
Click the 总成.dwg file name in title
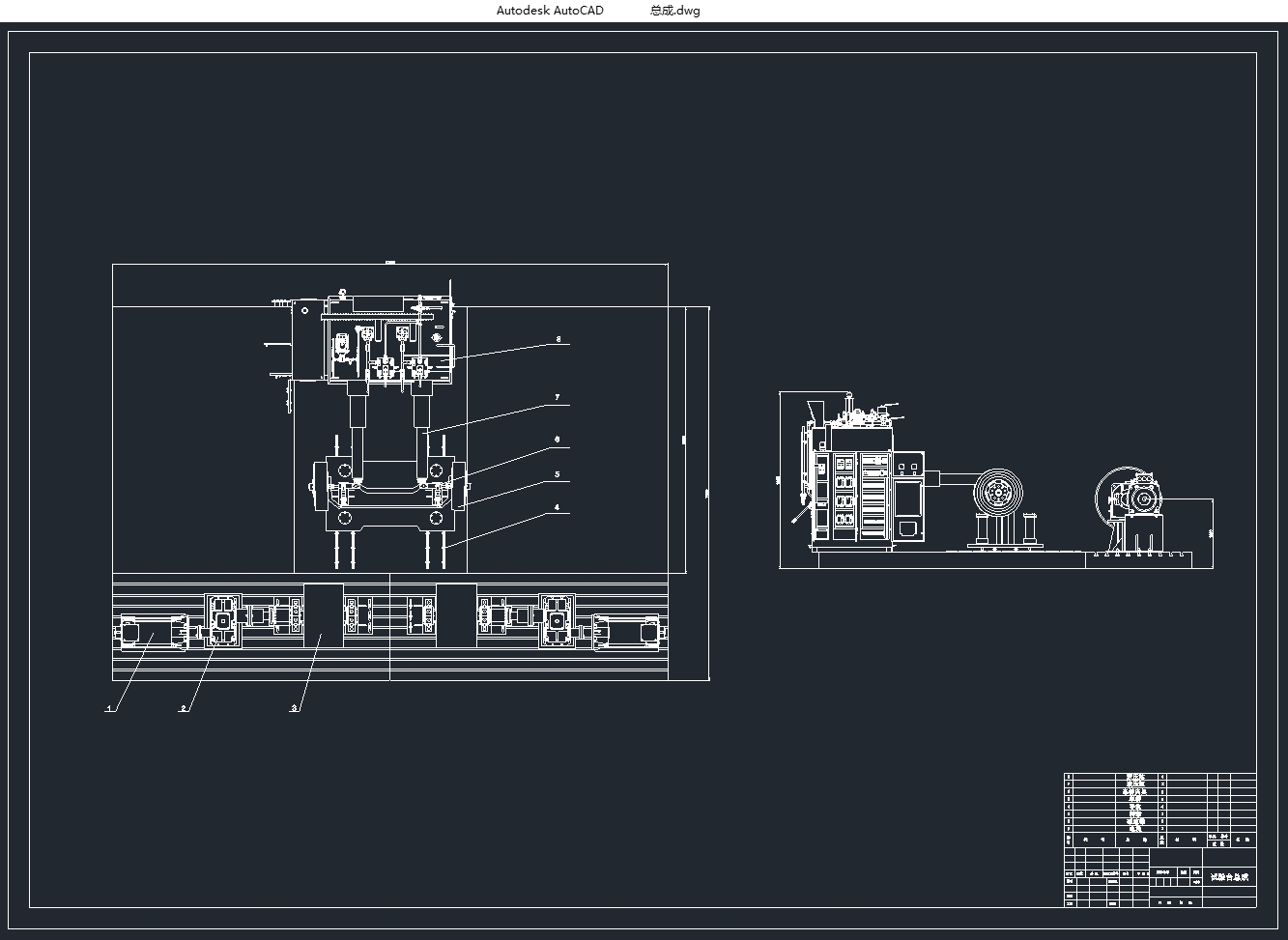tap(674, 11)
